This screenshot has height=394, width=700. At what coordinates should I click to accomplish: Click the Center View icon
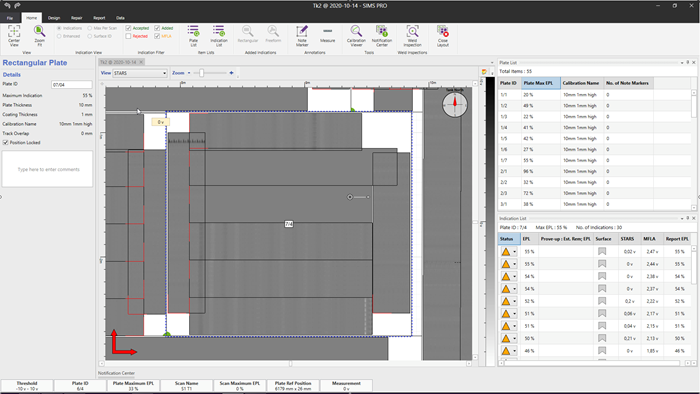point(14,32)
